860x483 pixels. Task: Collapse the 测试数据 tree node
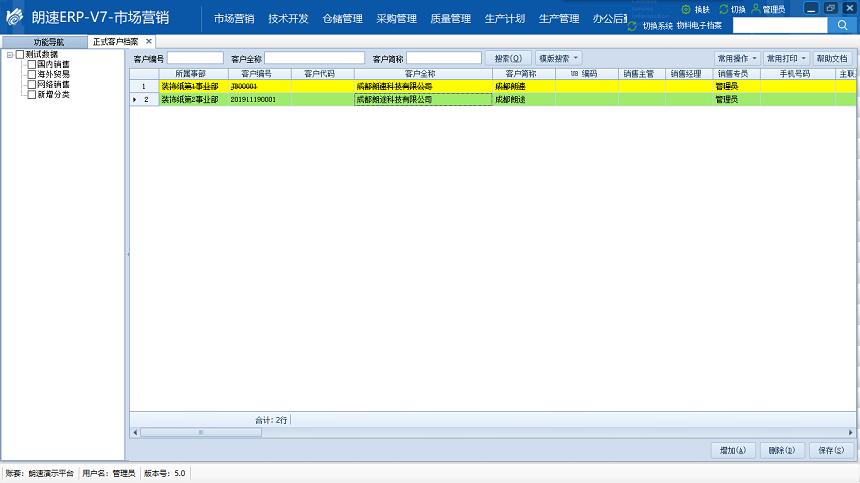tap(9, 54)
